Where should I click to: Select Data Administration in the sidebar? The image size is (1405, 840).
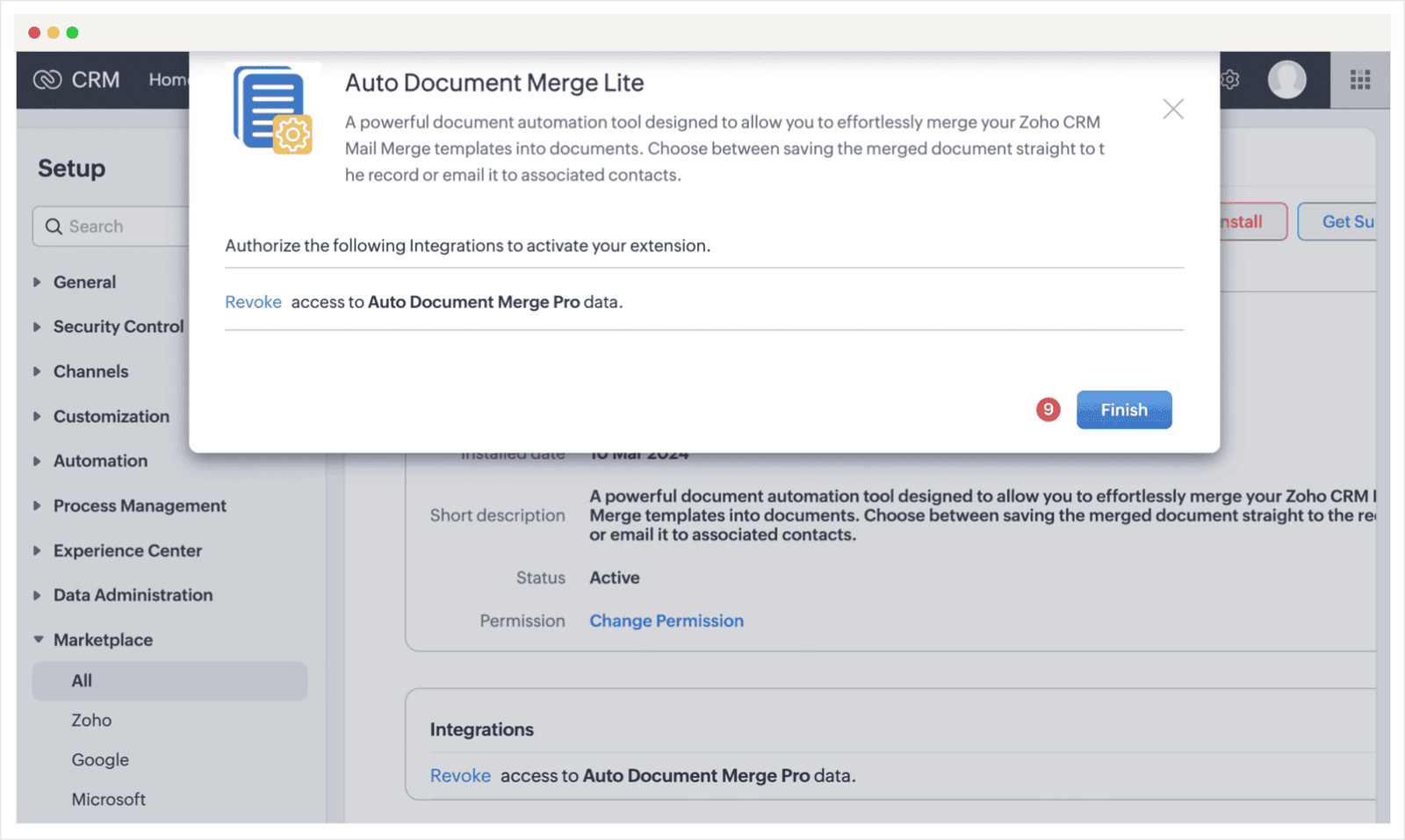(x=133, y=595)
